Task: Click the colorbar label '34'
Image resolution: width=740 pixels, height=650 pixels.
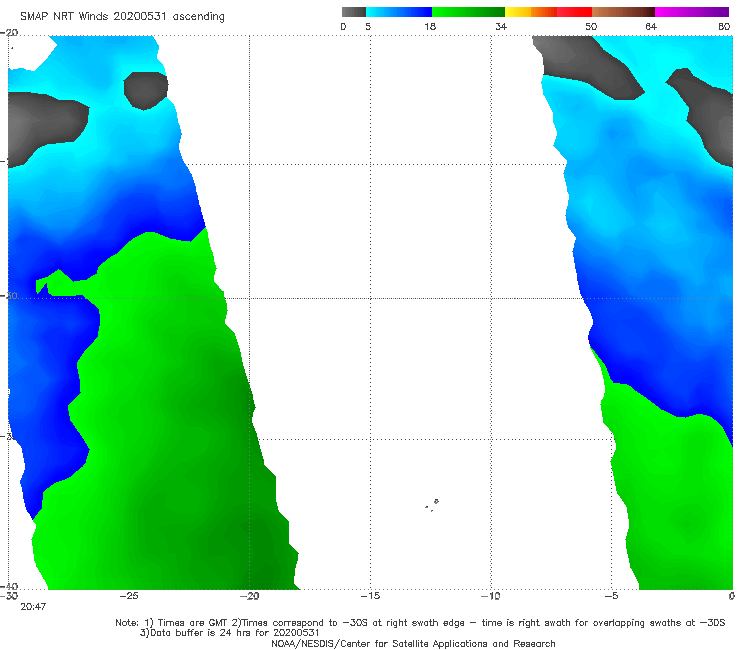Action: click(x=501, y=27)
